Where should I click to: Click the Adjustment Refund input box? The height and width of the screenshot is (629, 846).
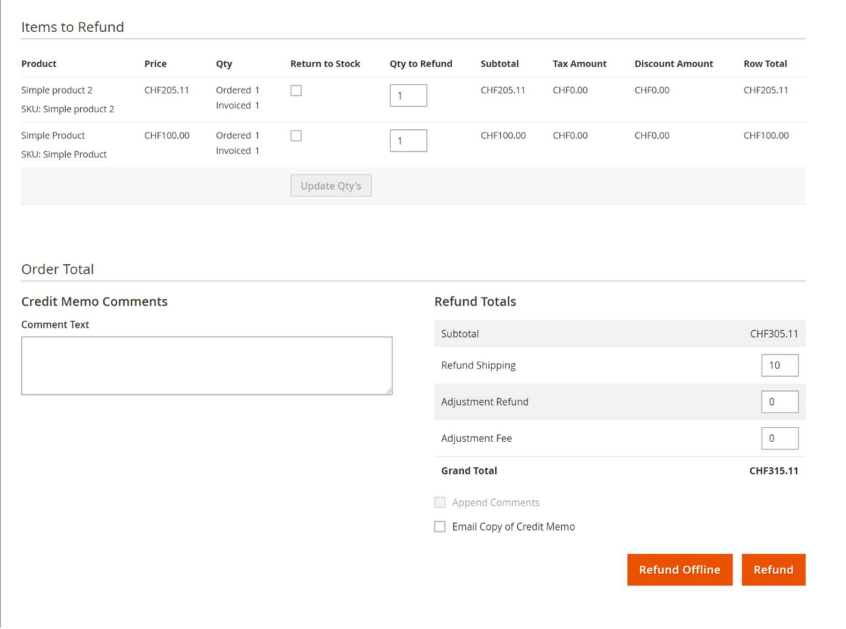(779, 402)
